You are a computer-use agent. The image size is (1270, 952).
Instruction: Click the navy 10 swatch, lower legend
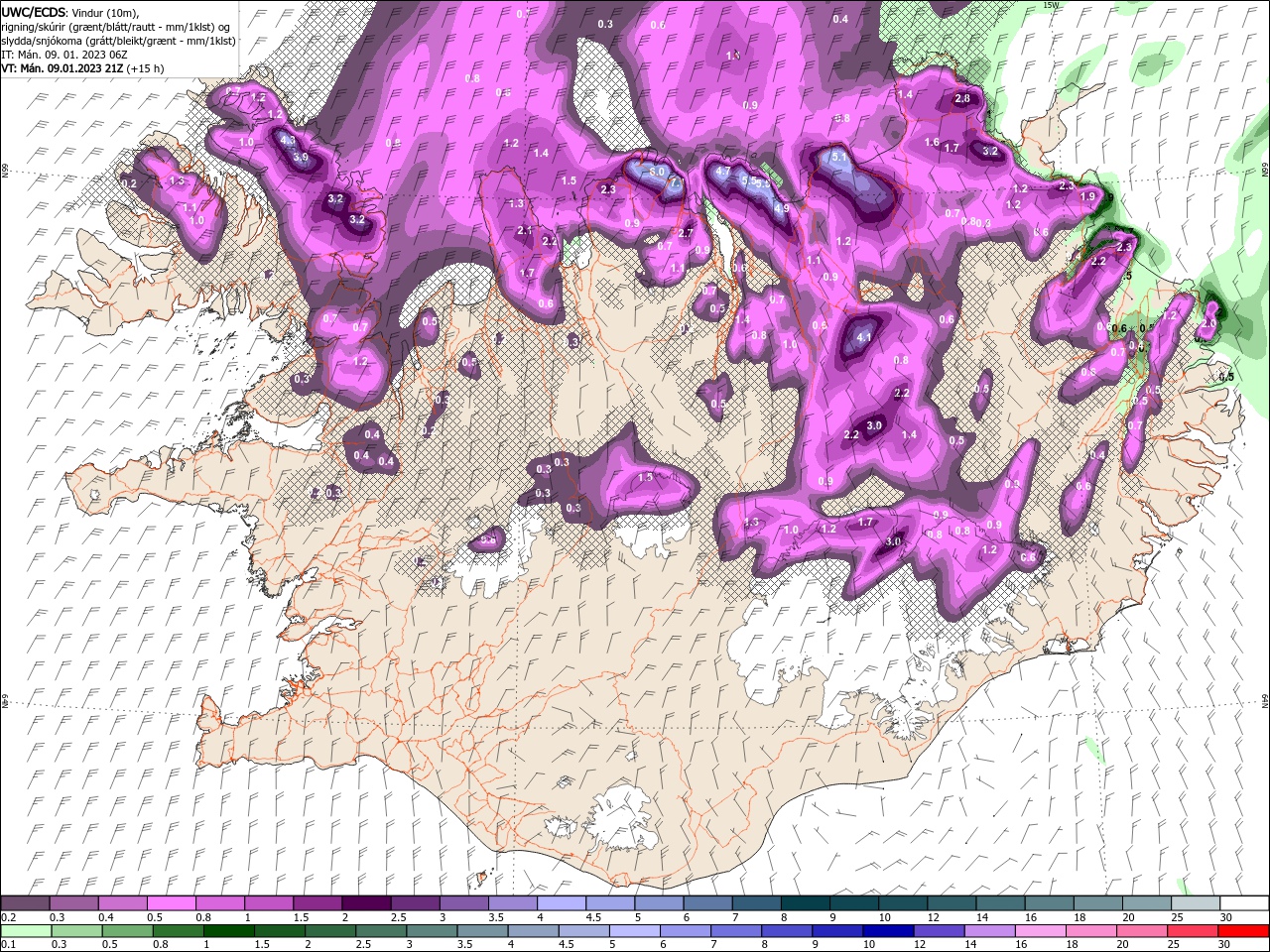coord(887,931)
